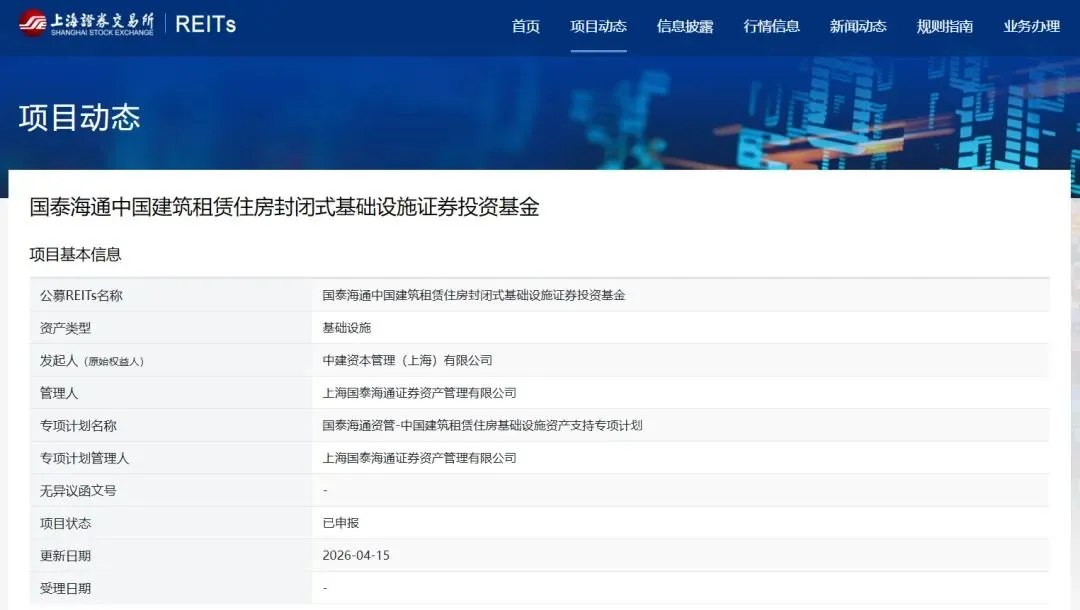Select the 项目动态 nav tab
Viewport: 1080px width, 610px height.
599,26
